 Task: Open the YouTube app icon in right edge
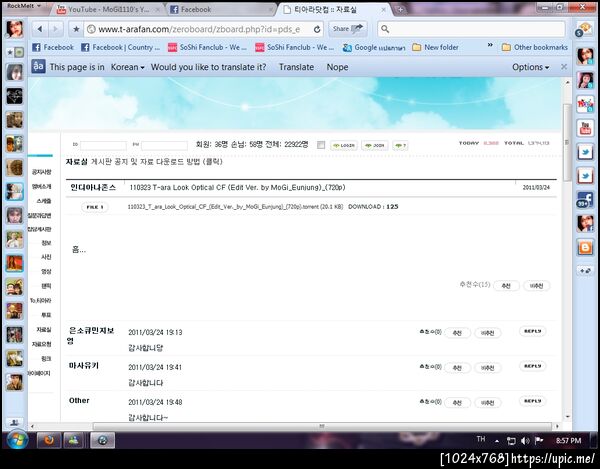pyautogui.click(x=585, y=128)
